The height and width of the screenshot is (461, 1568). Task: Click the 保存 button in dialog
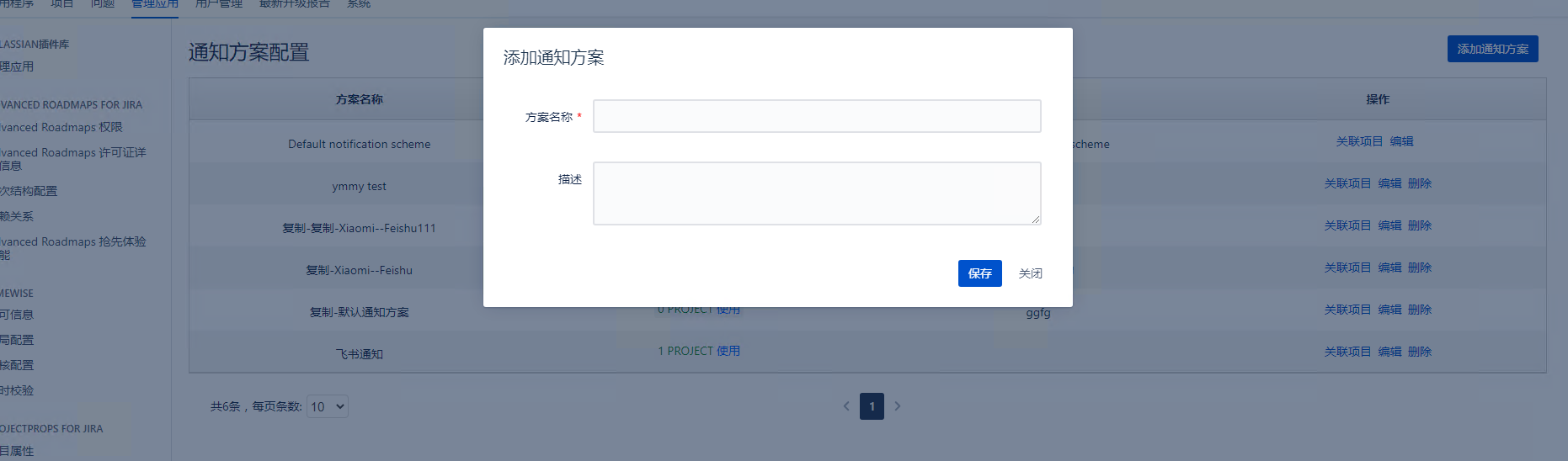tap(979, 273)
